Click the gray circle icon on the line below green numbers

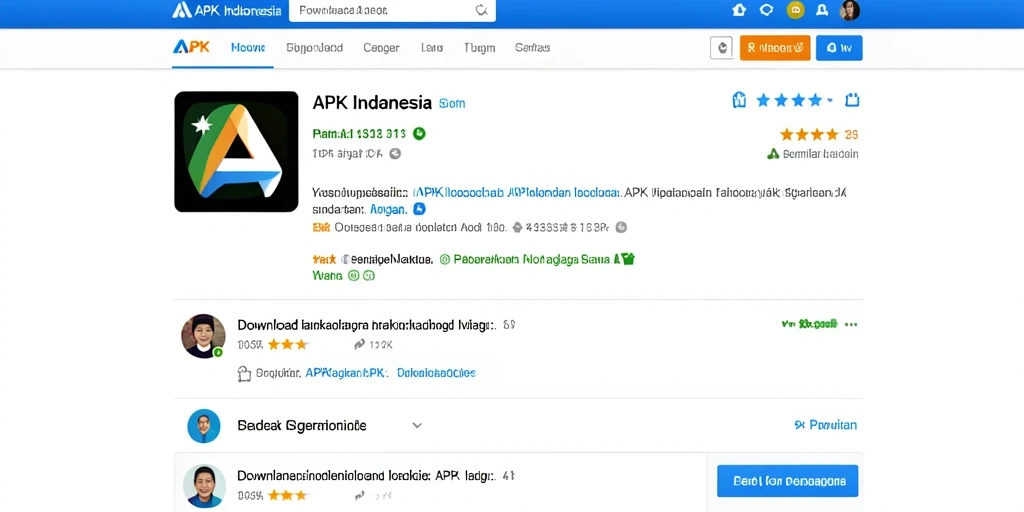tap(394, 154)
